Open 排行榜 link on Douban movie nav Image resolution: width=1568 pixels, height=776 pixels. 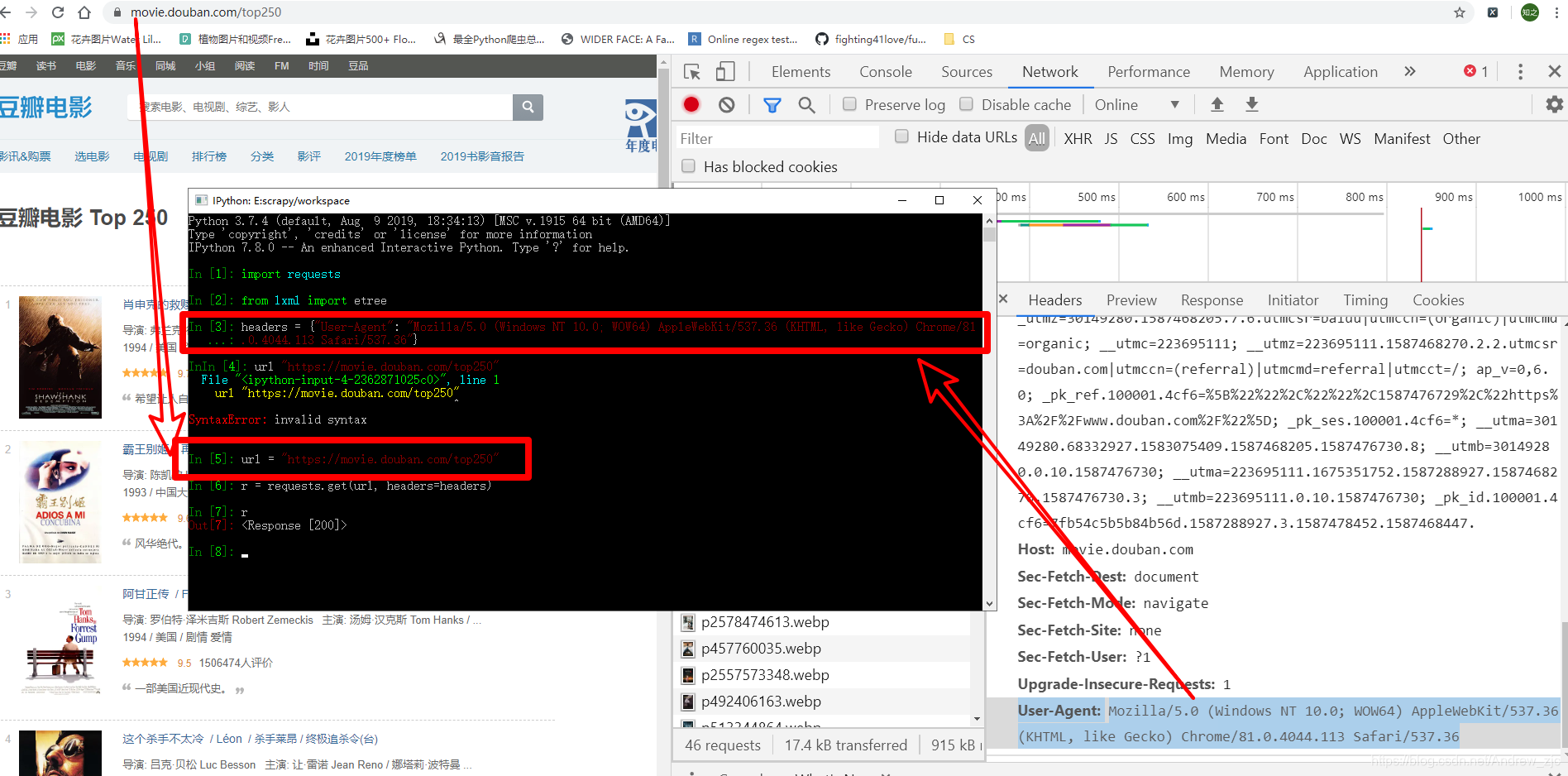[209, 156]
